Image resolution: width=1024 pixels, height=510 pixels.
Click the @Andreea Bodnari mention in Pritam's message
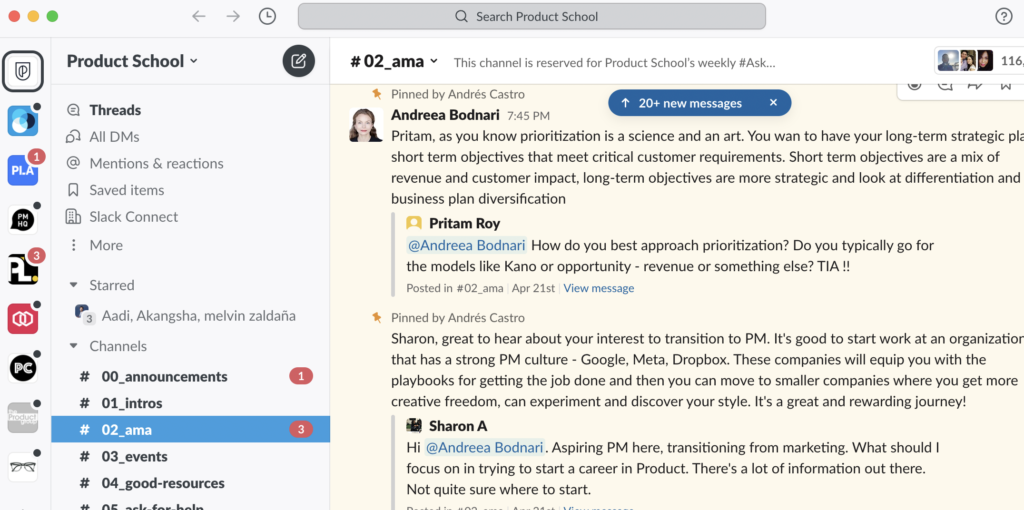click(466, 246)
